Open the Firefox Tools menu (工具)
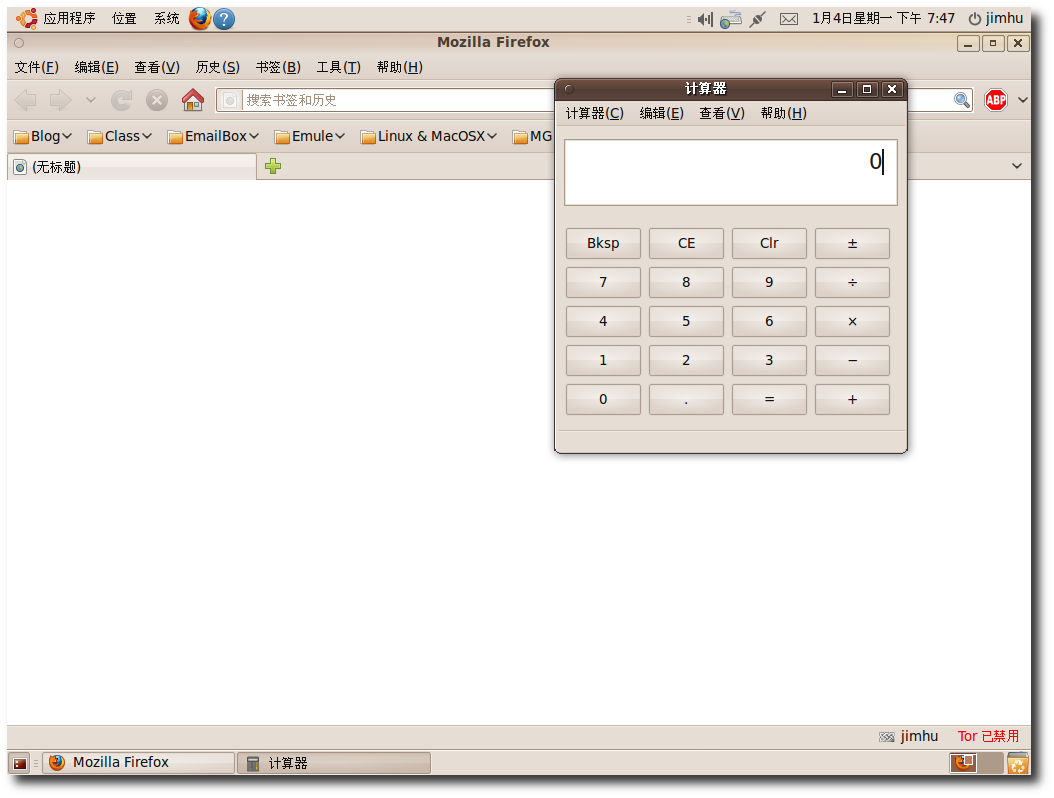The height and width of the screenshot is (798, 1054). 339,67
